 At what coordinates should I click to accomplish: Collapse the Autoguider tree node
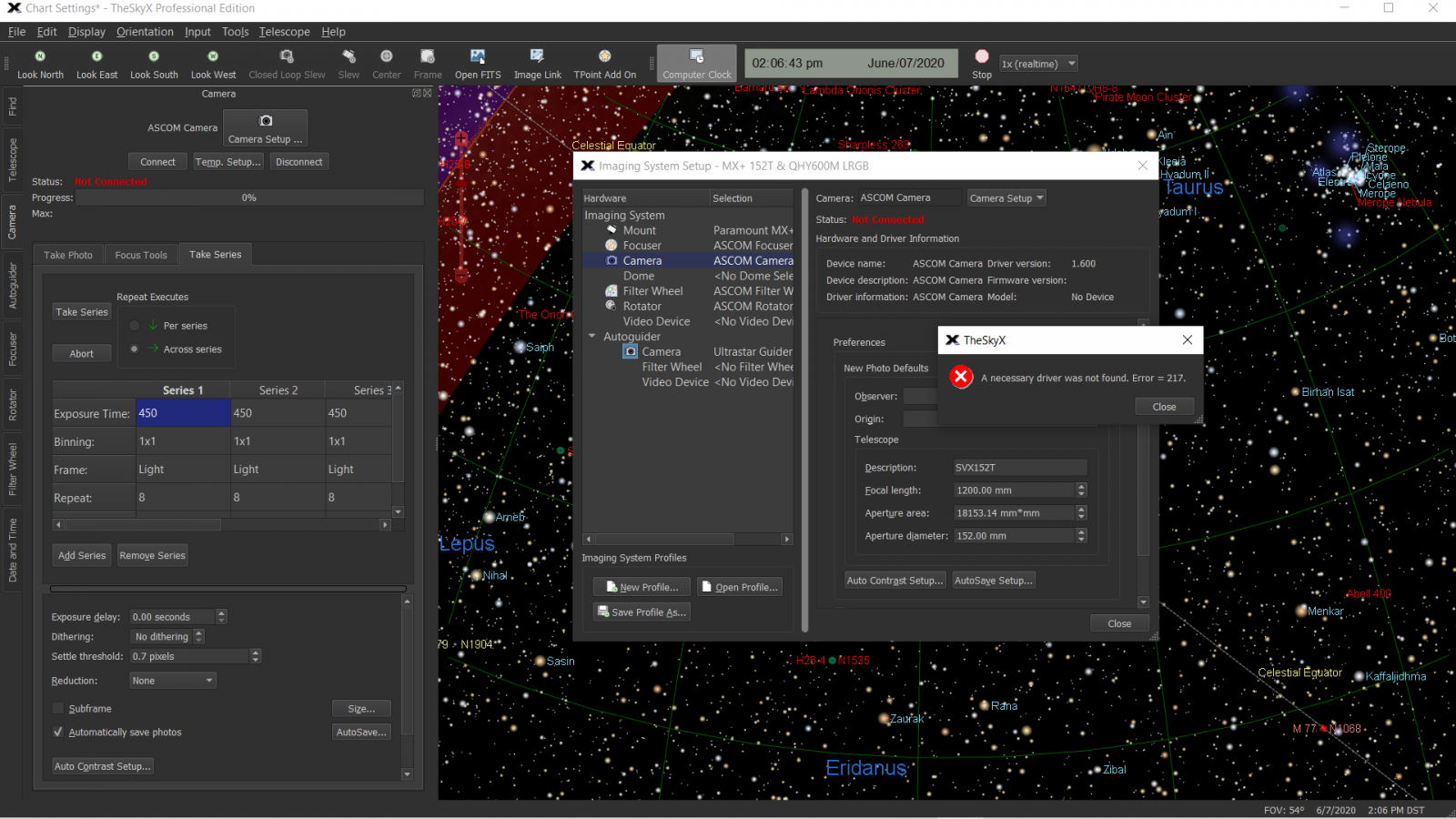click(592, 337)
